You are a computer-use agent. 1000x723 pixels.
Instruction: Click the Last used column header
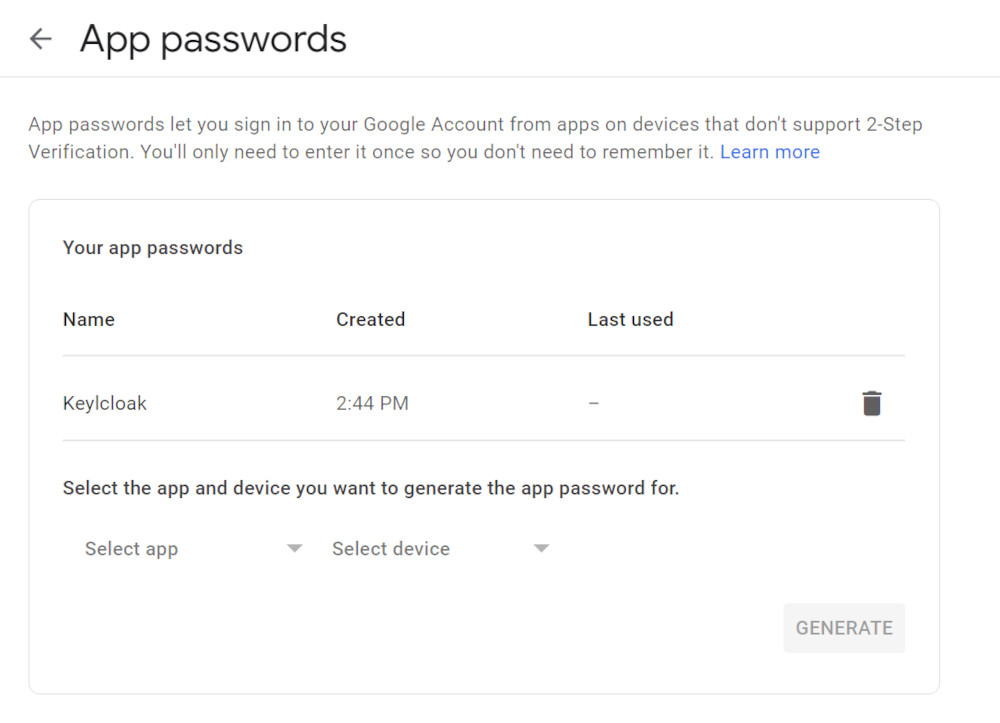pyautogui.click(x=630, y=319)
